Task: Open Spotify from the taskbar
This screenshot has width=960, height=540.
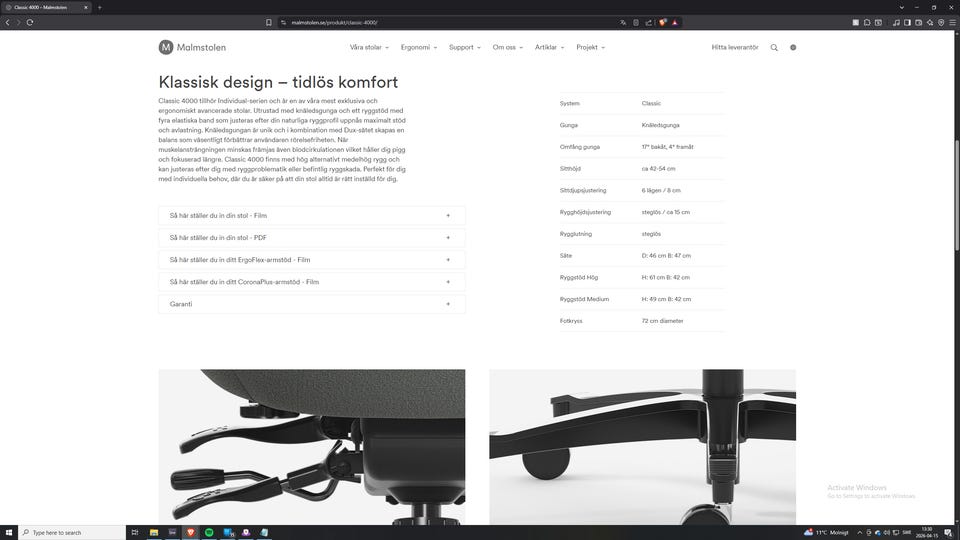Action: pos(209,532)
